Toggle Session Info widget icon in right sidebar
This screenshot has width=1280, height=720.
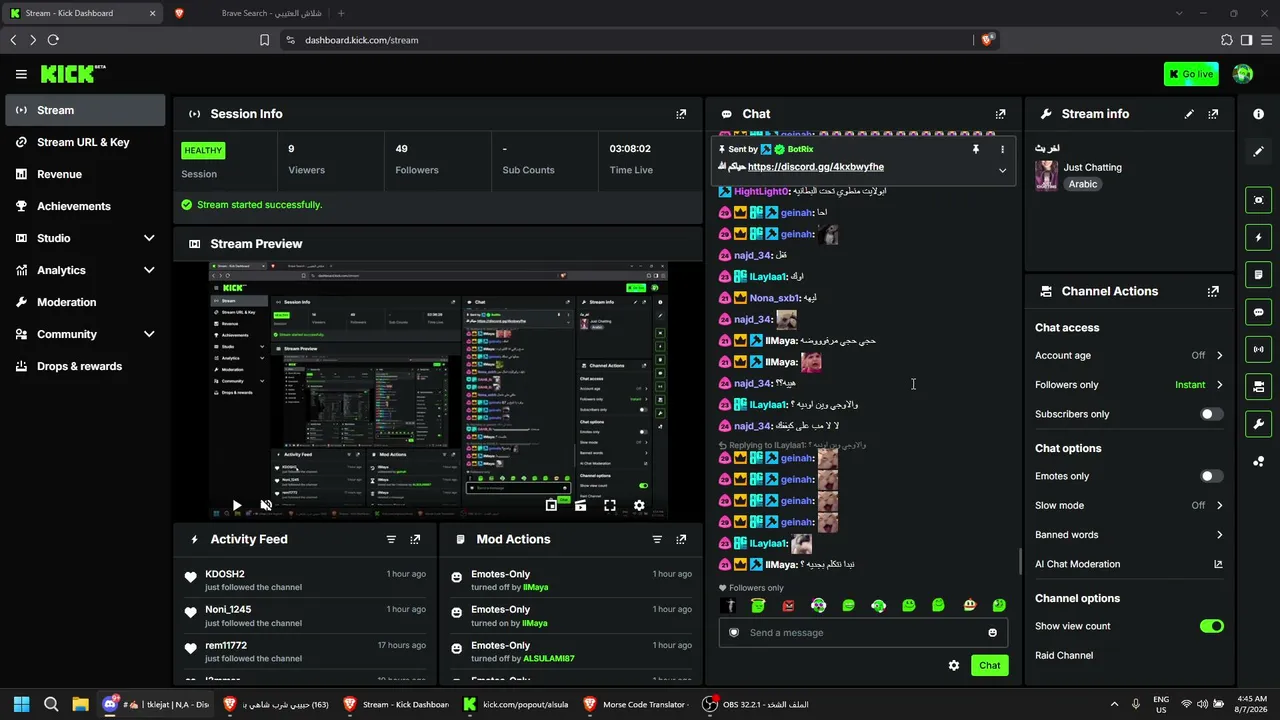pos(1258,349)
